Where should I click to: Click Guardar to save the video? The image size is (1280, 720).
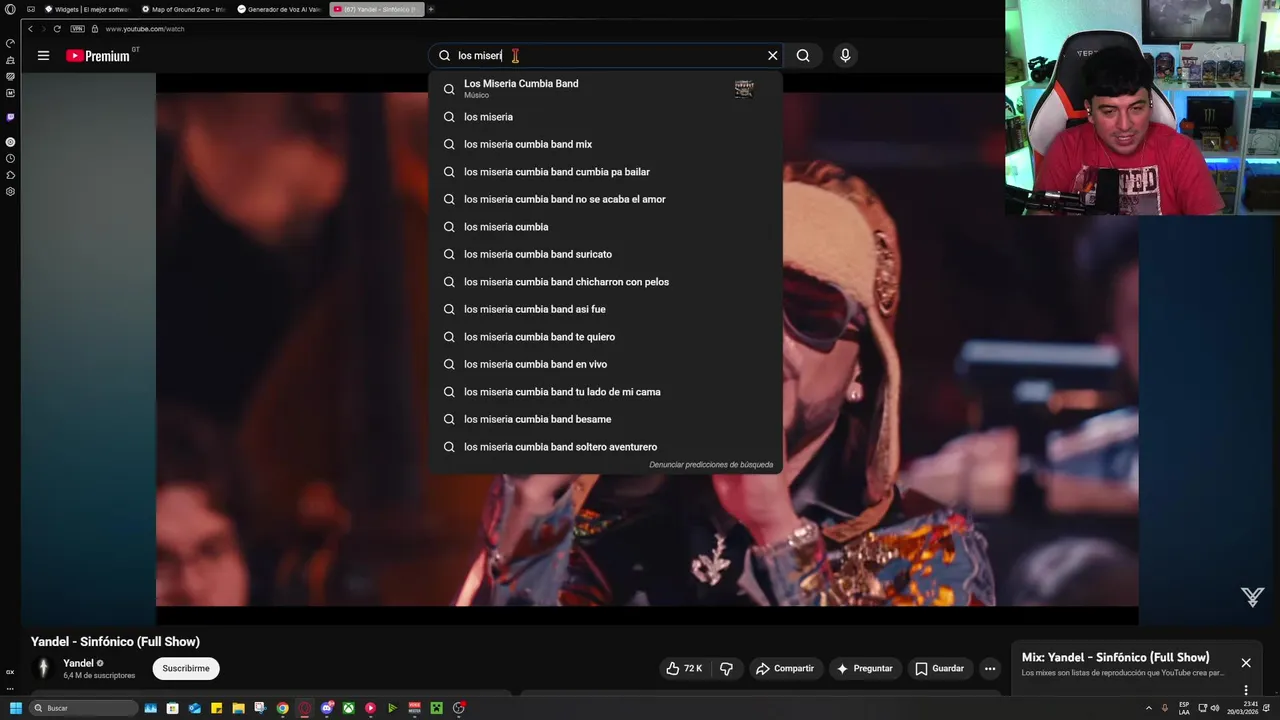pyautogui.click(x=940, y=668)
